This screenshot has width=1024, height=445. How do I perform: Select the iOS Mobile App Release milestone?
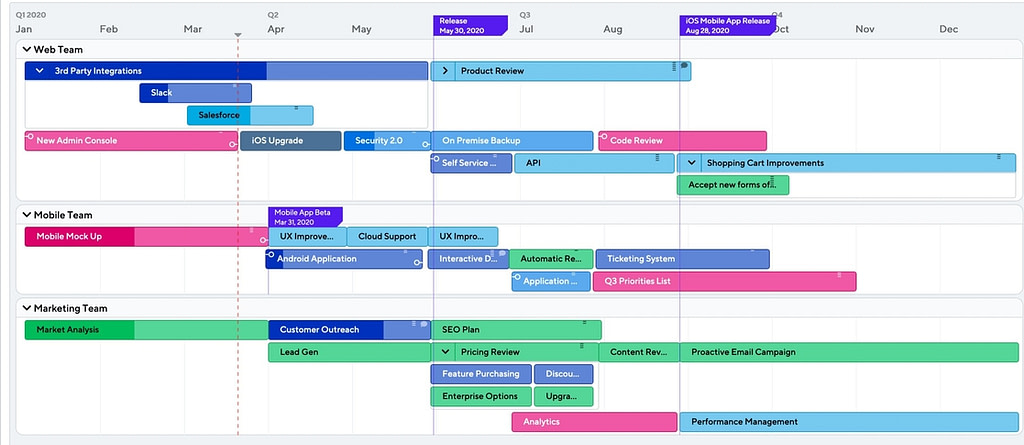click(727, 25)
